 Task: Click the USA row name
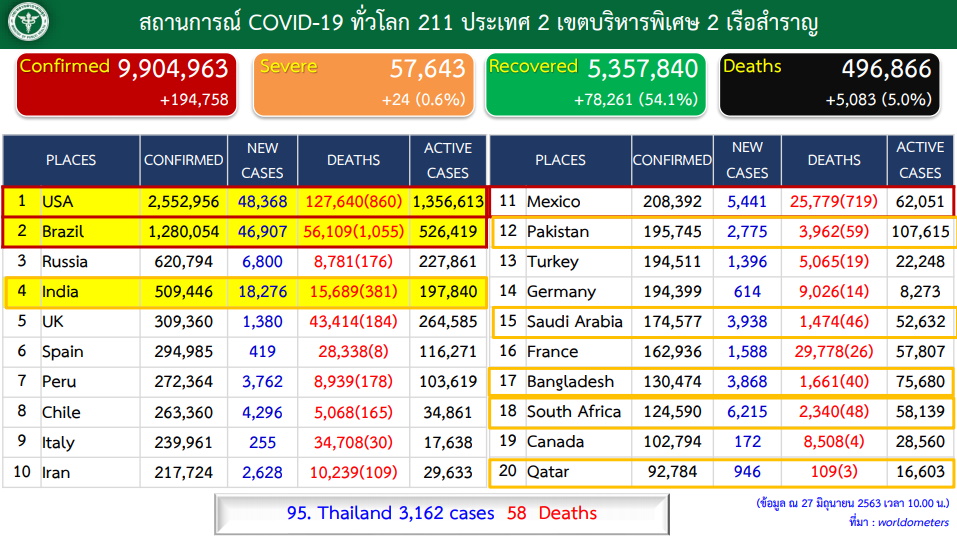57,201
